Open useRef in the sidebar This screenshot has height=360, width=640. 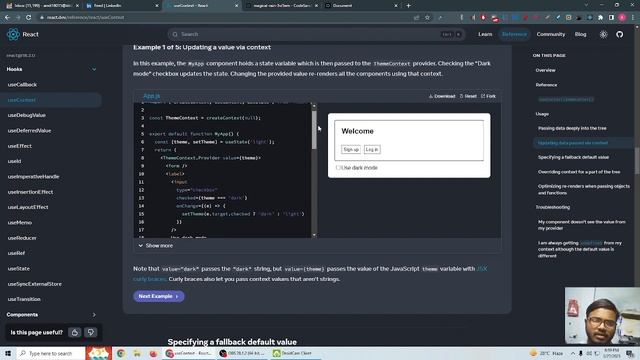[x=16, y=253]
